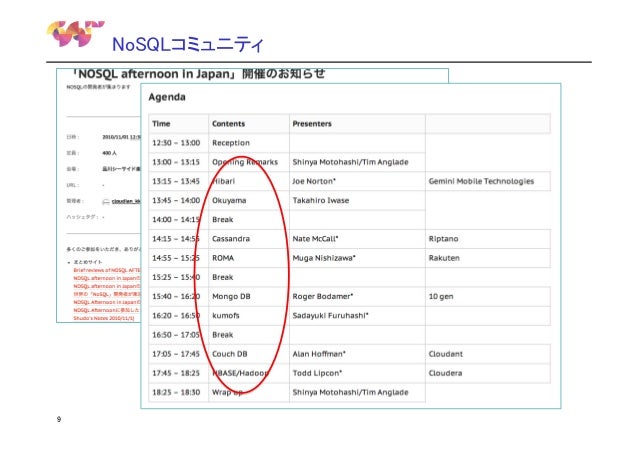
Task: Click 'Okuyama' in the Contents column
Action: pos(229,200)
